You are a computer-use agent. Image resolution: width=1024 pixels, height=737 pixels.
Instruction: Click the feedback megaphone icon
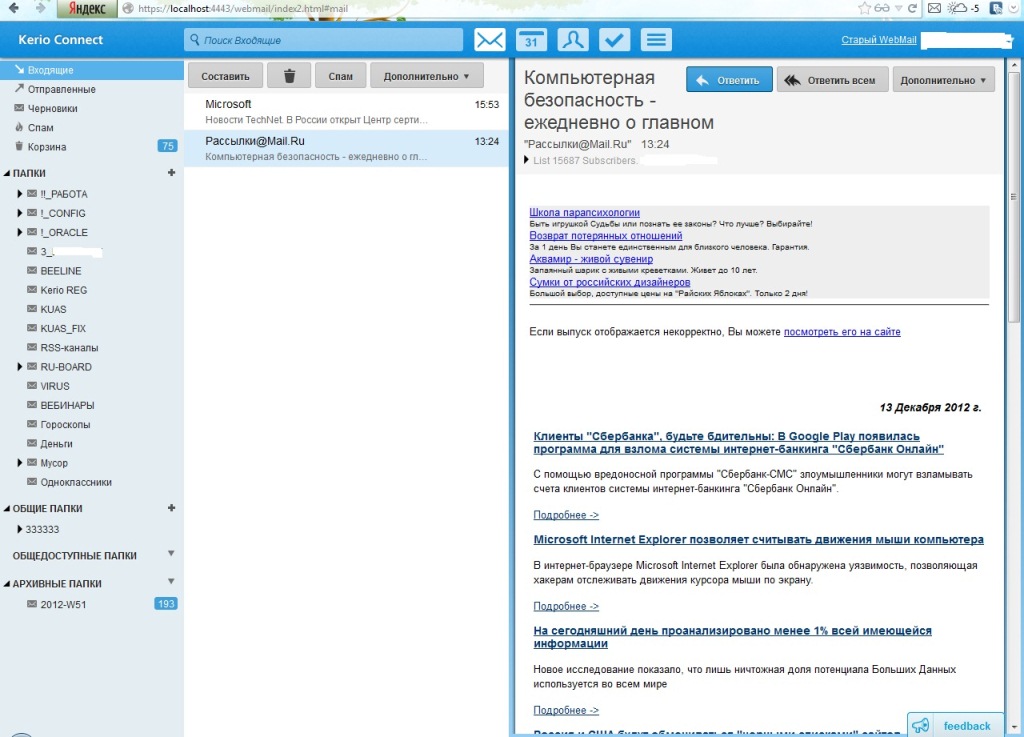tap(921, 726)
